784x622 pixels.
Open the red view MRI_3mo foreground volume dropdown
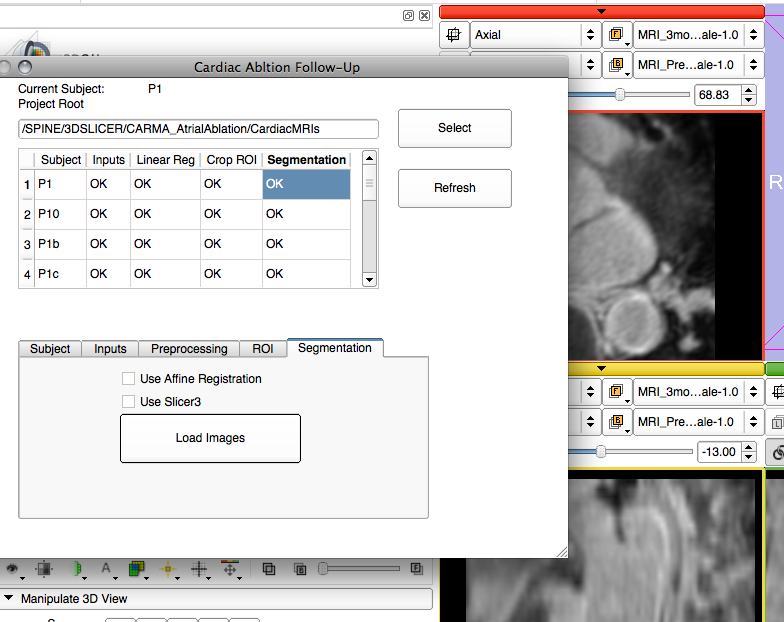[x=695, y=35]
